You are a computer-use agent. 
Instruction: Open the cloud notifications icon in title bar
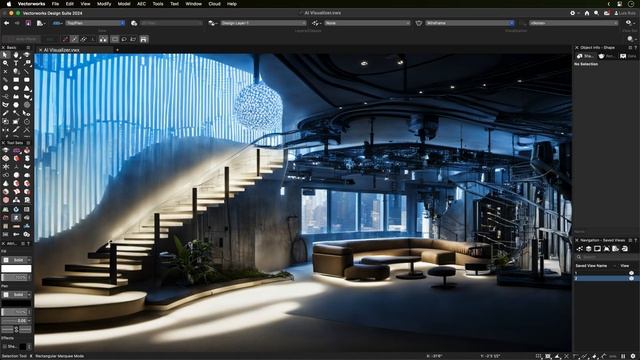(x=607, y=13)
